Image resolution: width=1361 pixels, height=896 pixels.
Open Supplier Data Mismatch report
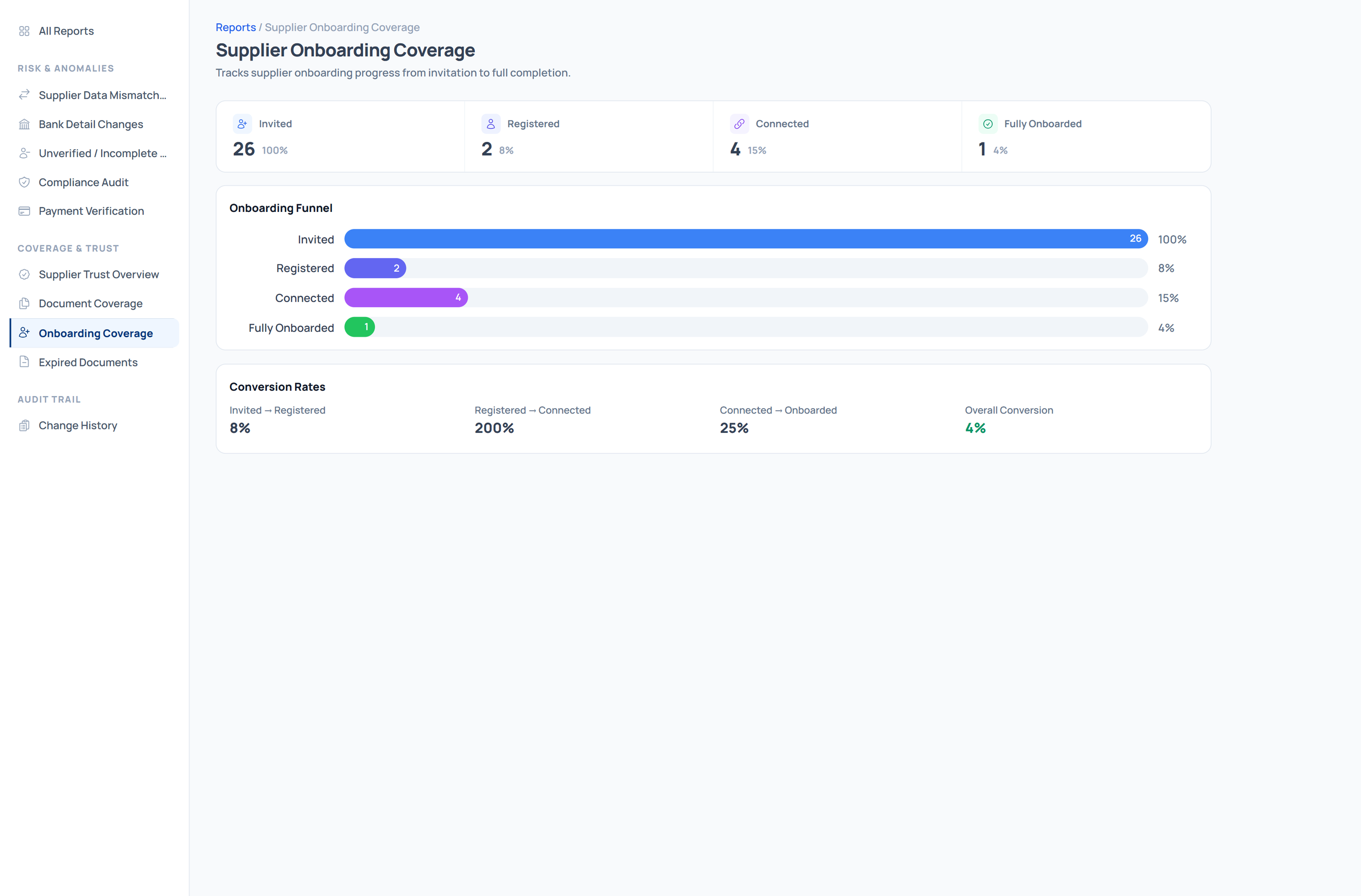tap(94, 95)
